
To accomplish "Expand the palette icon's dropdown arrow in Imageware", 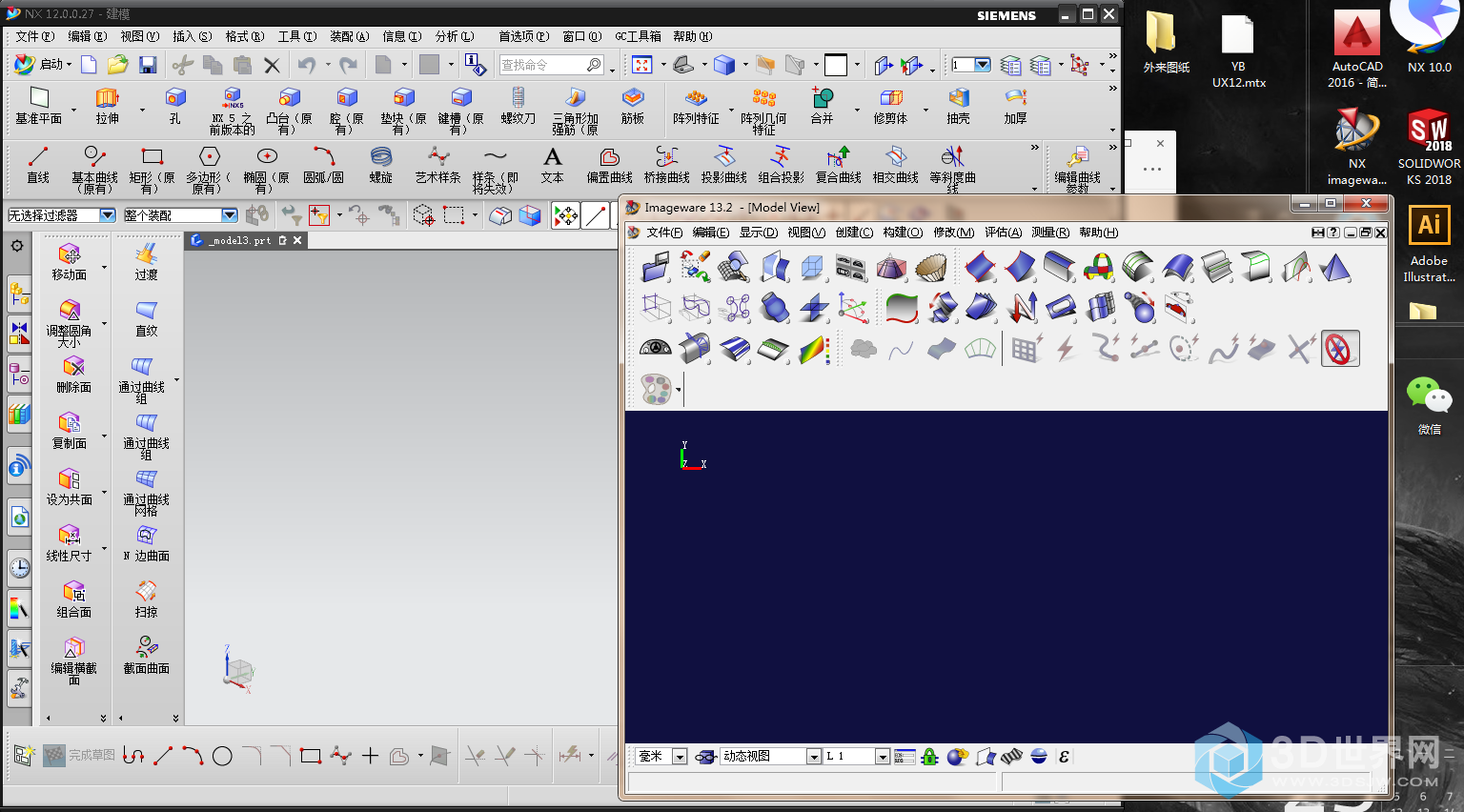I will click(679, 390).
